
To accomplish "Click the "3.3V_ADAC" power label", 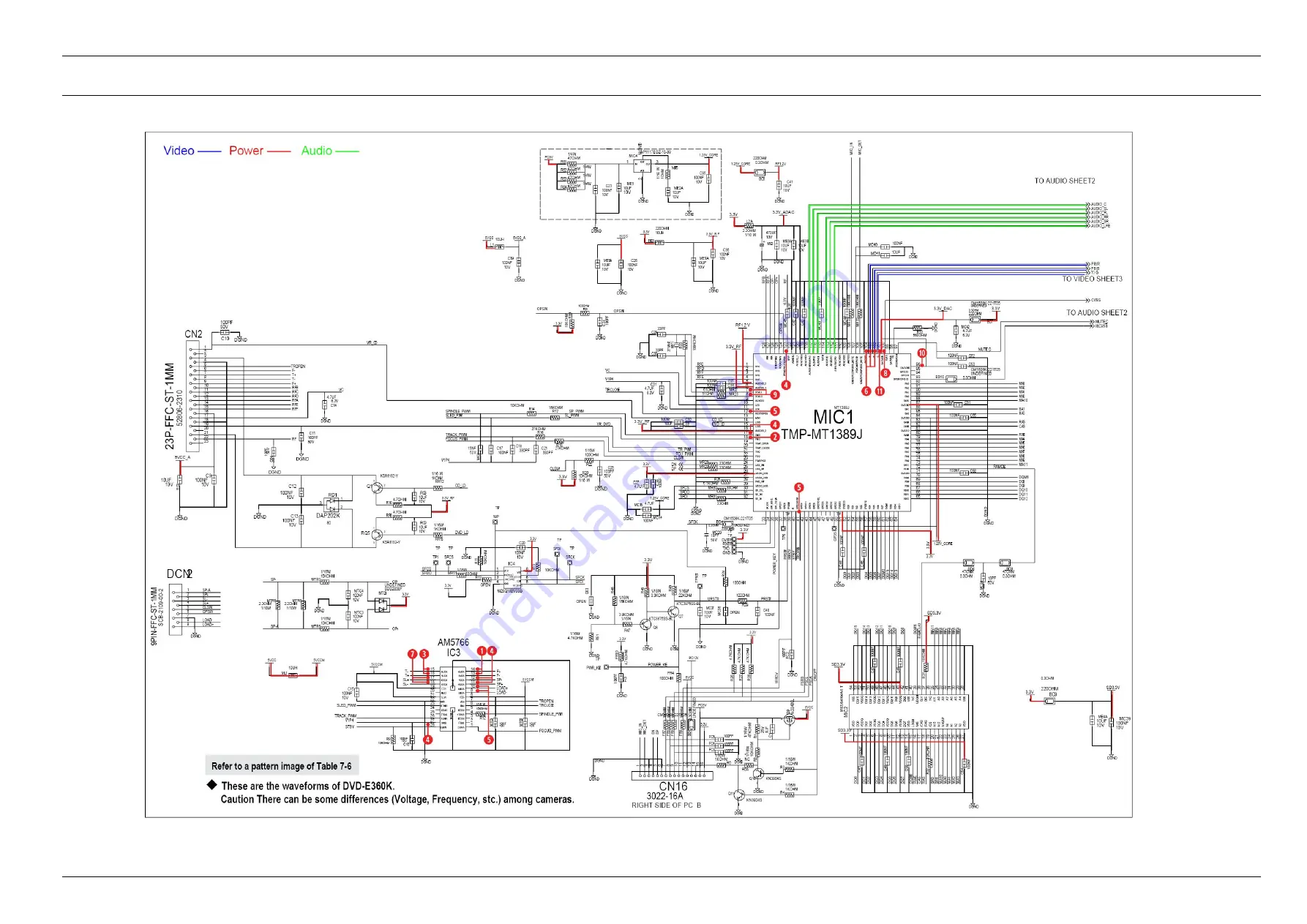I will click(783, 212).
